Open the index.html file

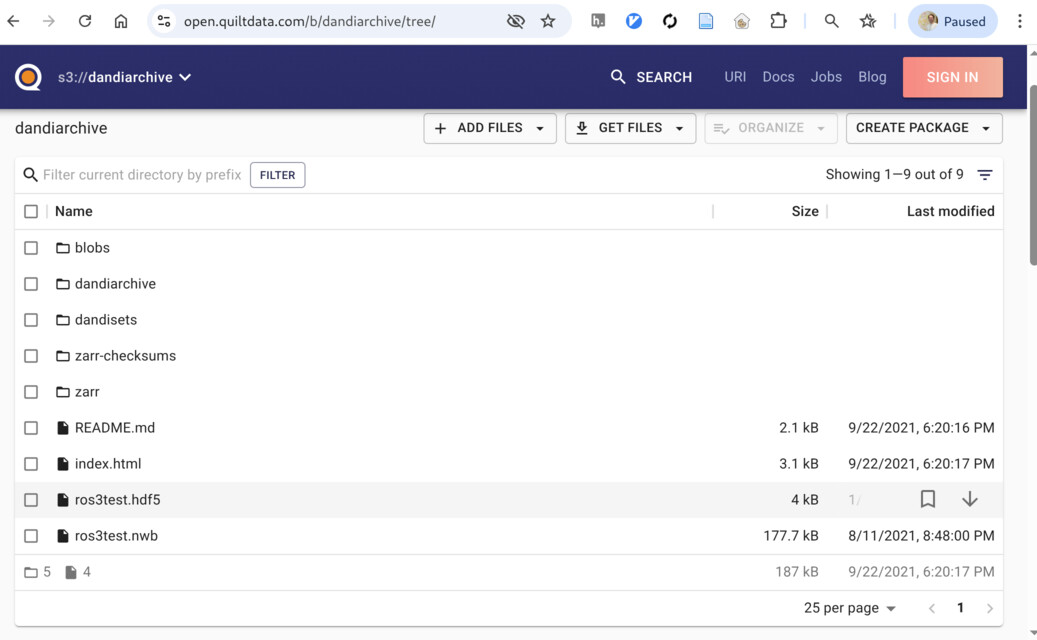[108, 464]
